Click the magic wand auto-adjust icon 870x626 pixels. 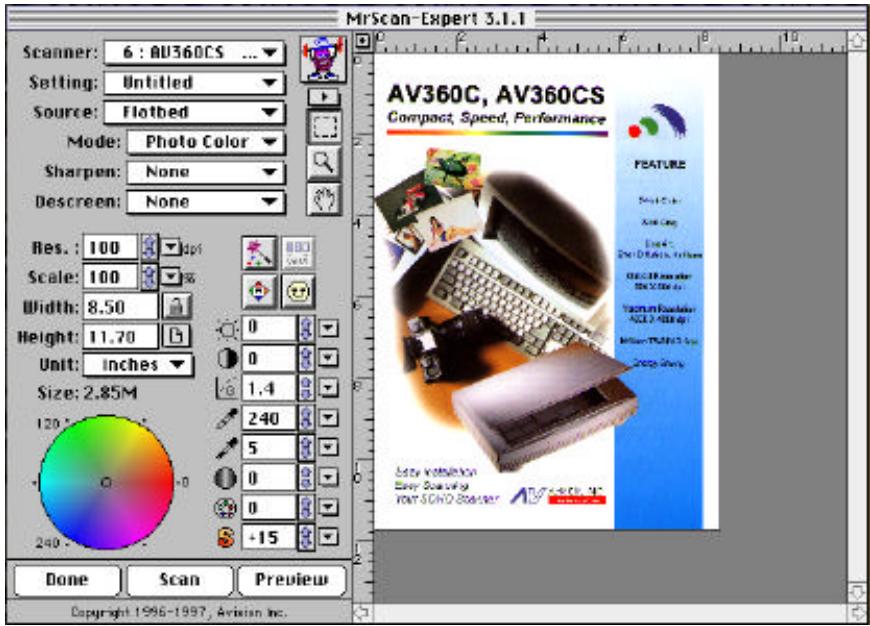(x=259, y=253)
